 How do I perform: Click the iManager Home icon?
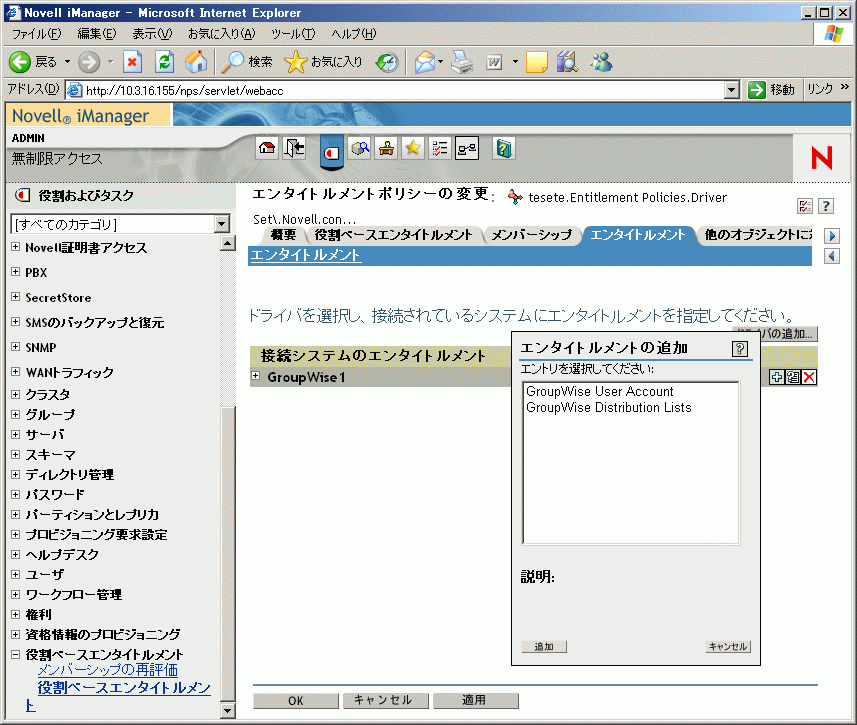coord(267,149)
